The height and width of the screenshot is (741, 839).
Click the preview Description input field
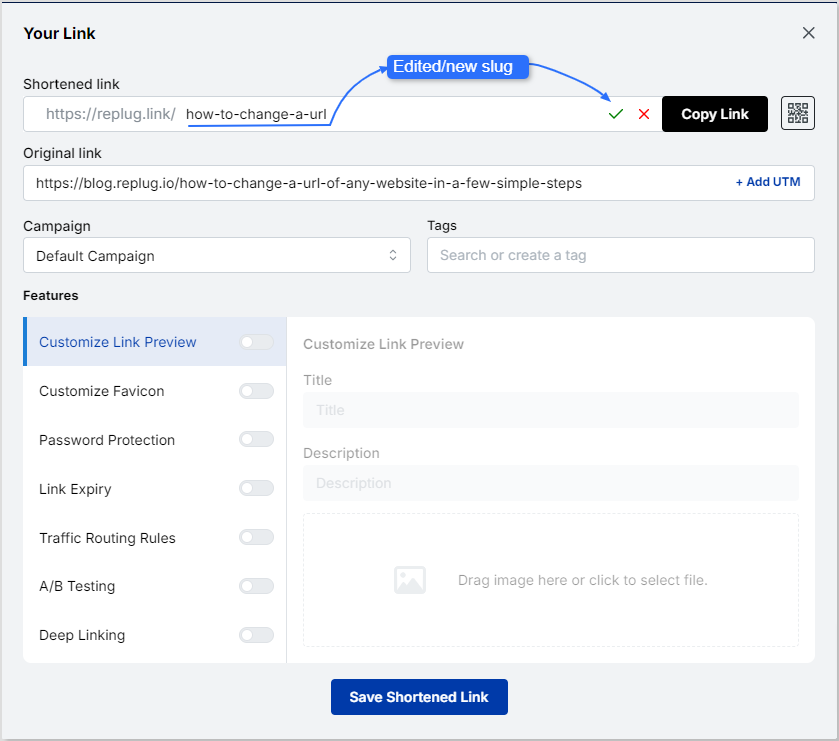[551, 483]
